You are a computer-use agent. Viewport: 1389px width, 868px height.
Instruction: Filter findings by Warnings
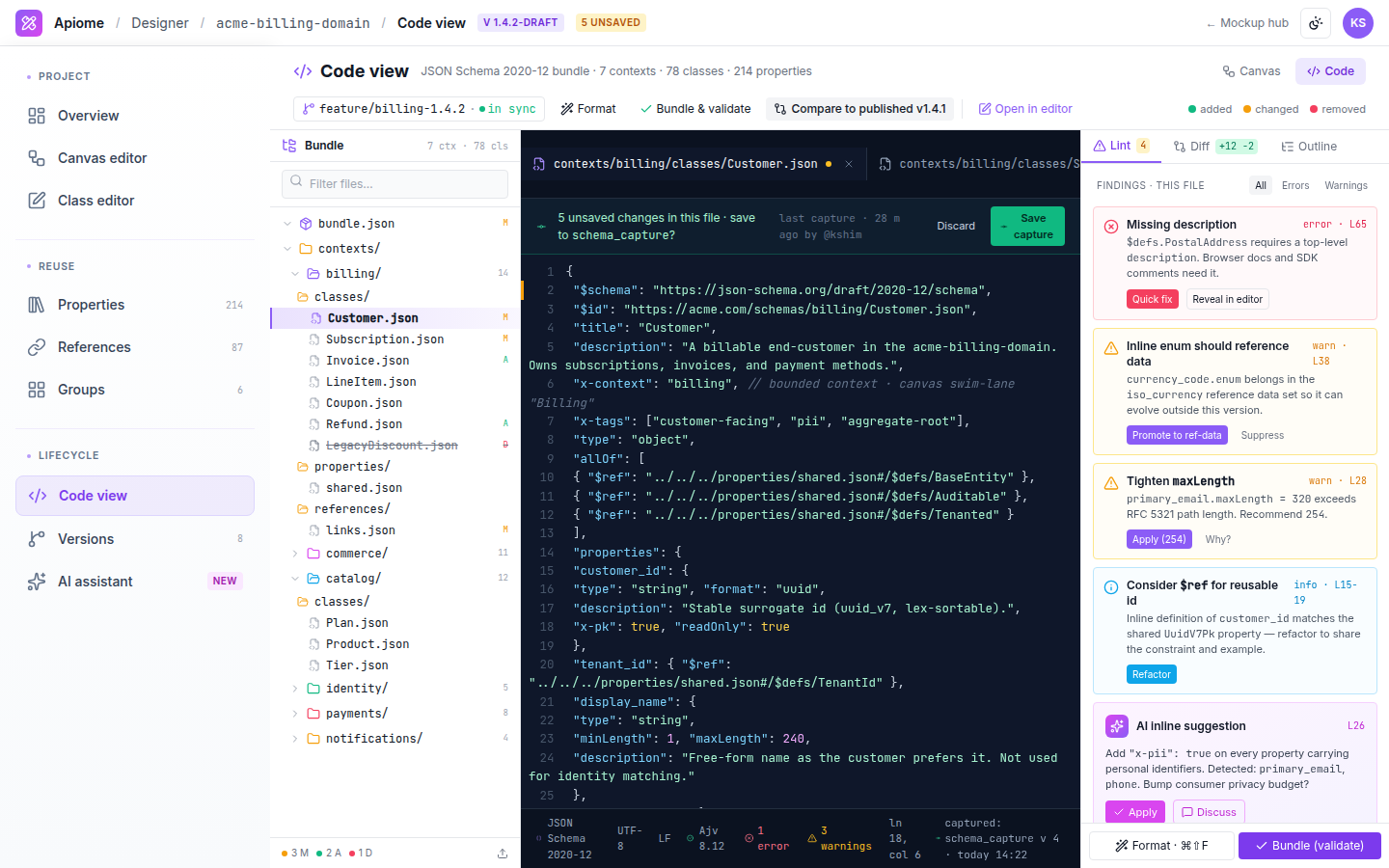[1346, 185]
